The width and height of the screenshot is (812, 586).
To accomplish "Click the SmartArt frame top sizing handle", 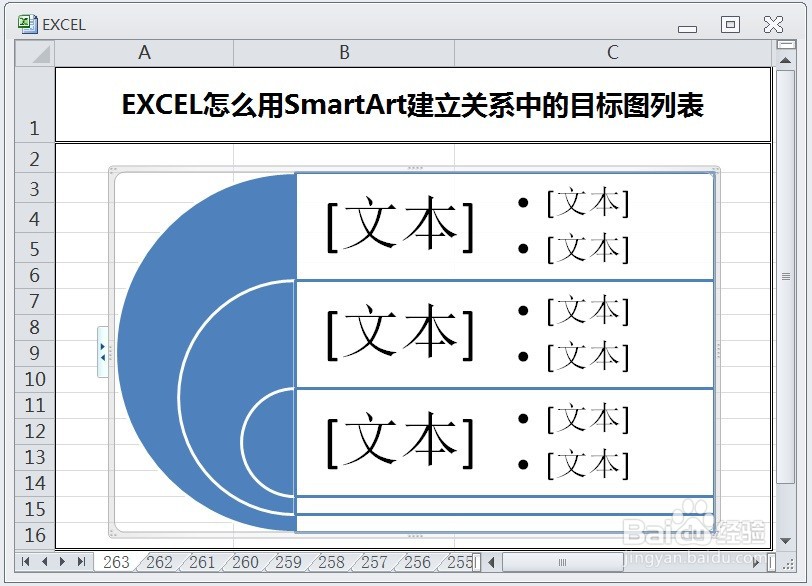I will [415, 168].
